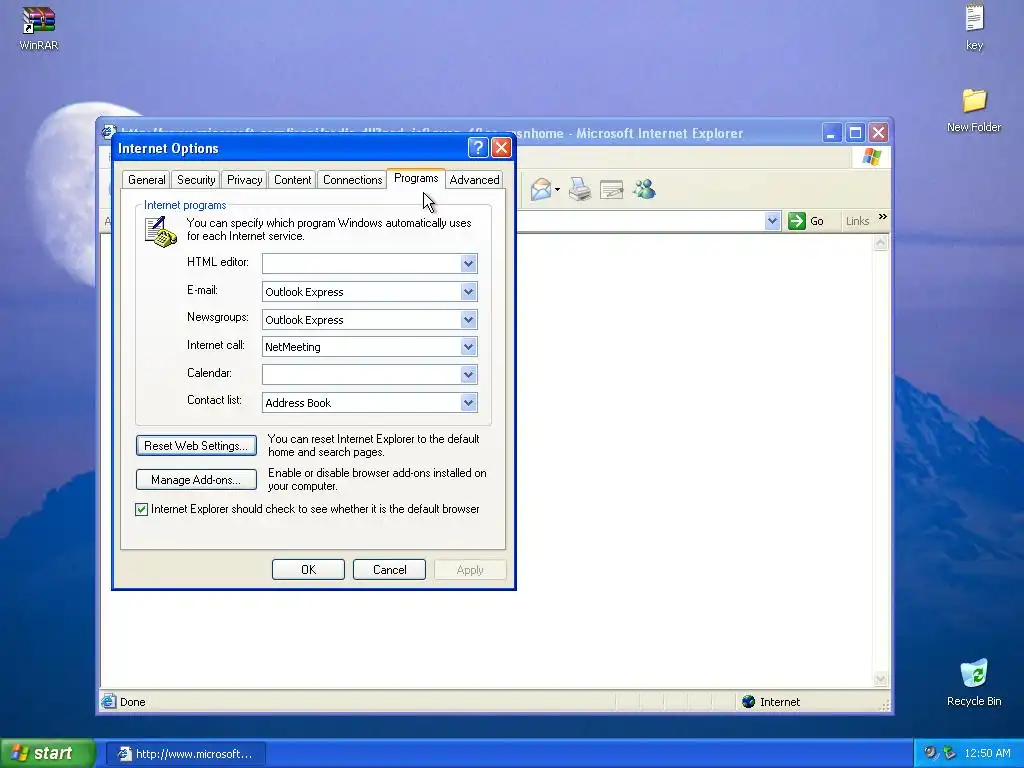The width and height of the screenshot is (1024, 768).
Task: Click the Links toolbar label
Action: tap(857, 221)
